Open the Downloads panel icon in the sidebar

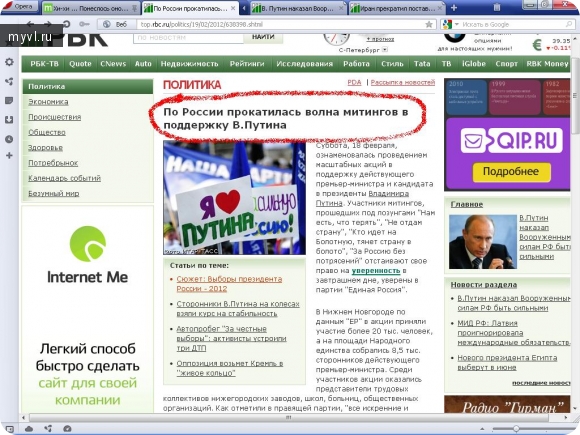[x=9, y=119]
